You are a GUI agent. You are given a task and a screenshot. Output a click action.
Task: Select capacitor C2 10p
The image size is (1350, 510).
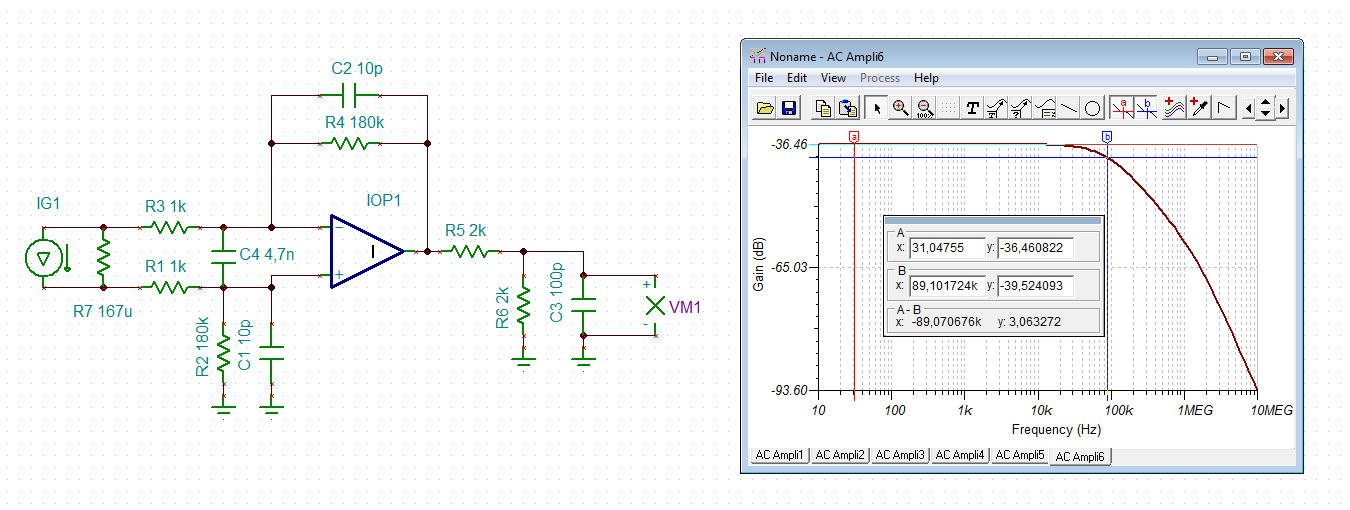[349, 96]
